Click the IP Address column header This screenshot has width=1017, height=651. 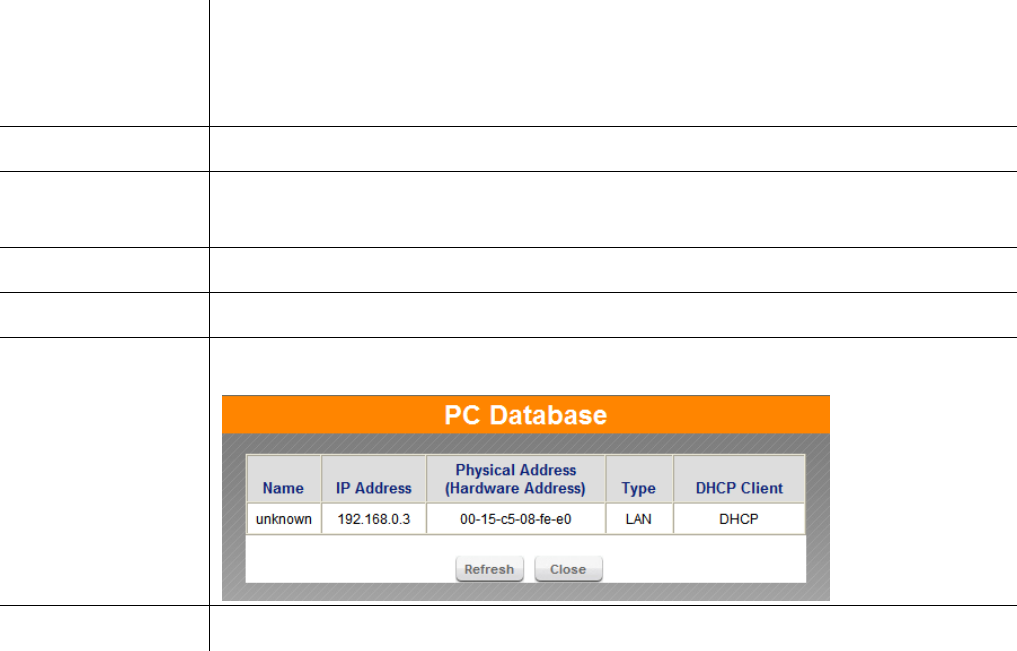(374, 479)
